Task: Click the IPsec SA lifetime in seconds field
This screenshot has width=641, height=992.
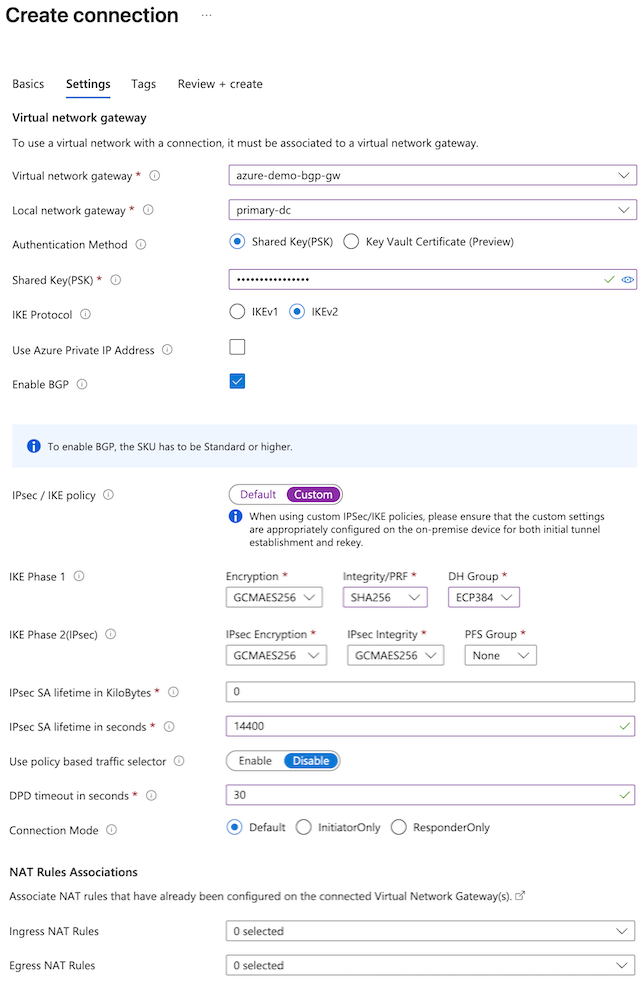Action: 430,726
